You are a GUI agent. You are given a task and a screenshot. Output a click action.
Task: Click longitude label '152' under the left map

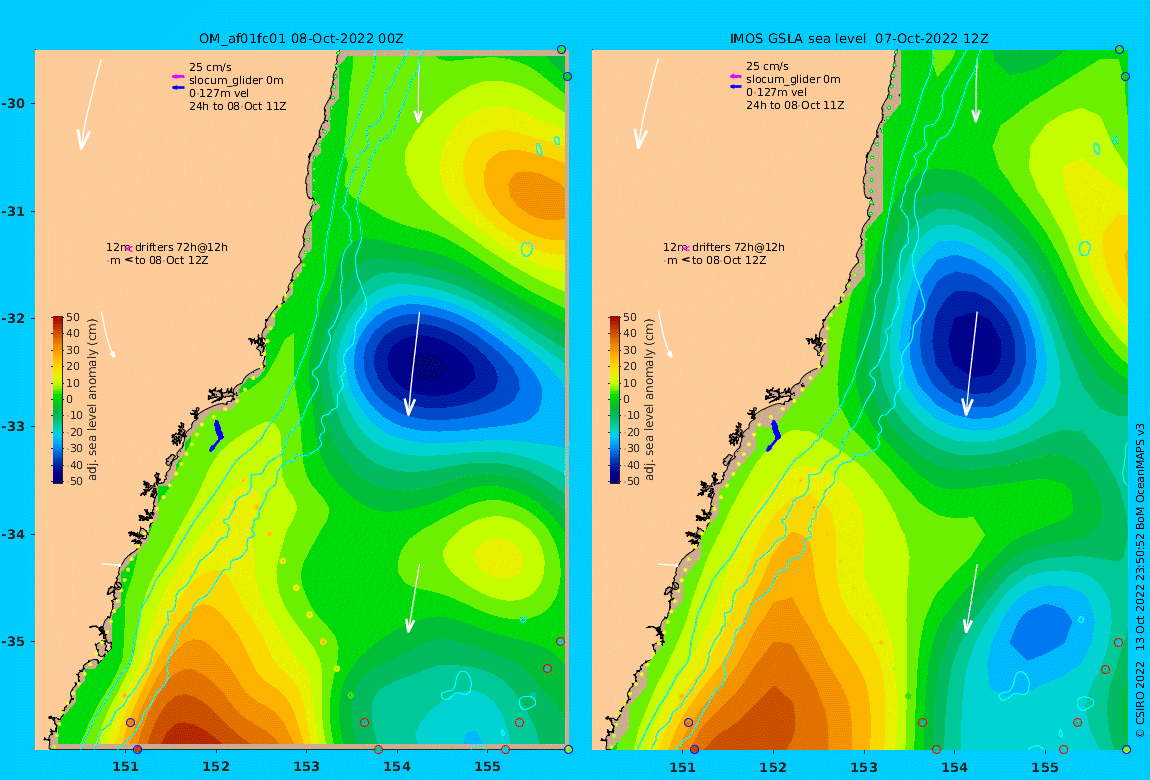point(216,768)
